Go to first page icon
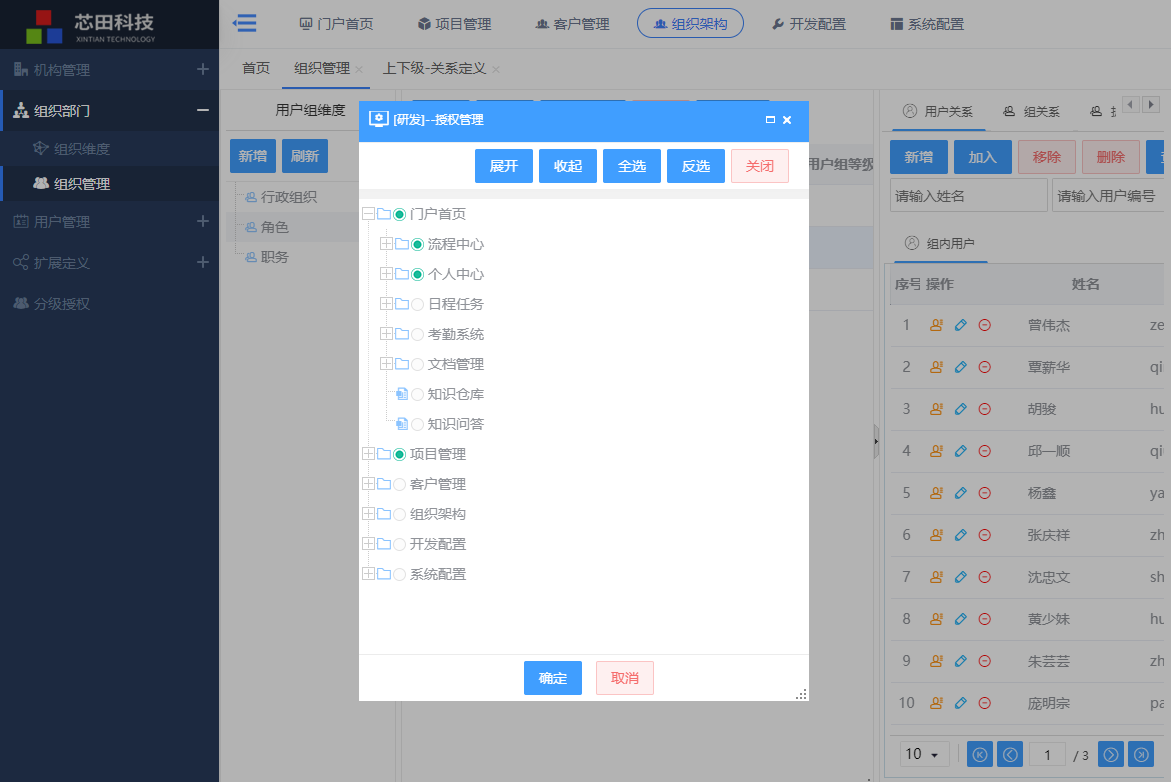The height and width of the screenshot is (782, 1171). (980, 754)
